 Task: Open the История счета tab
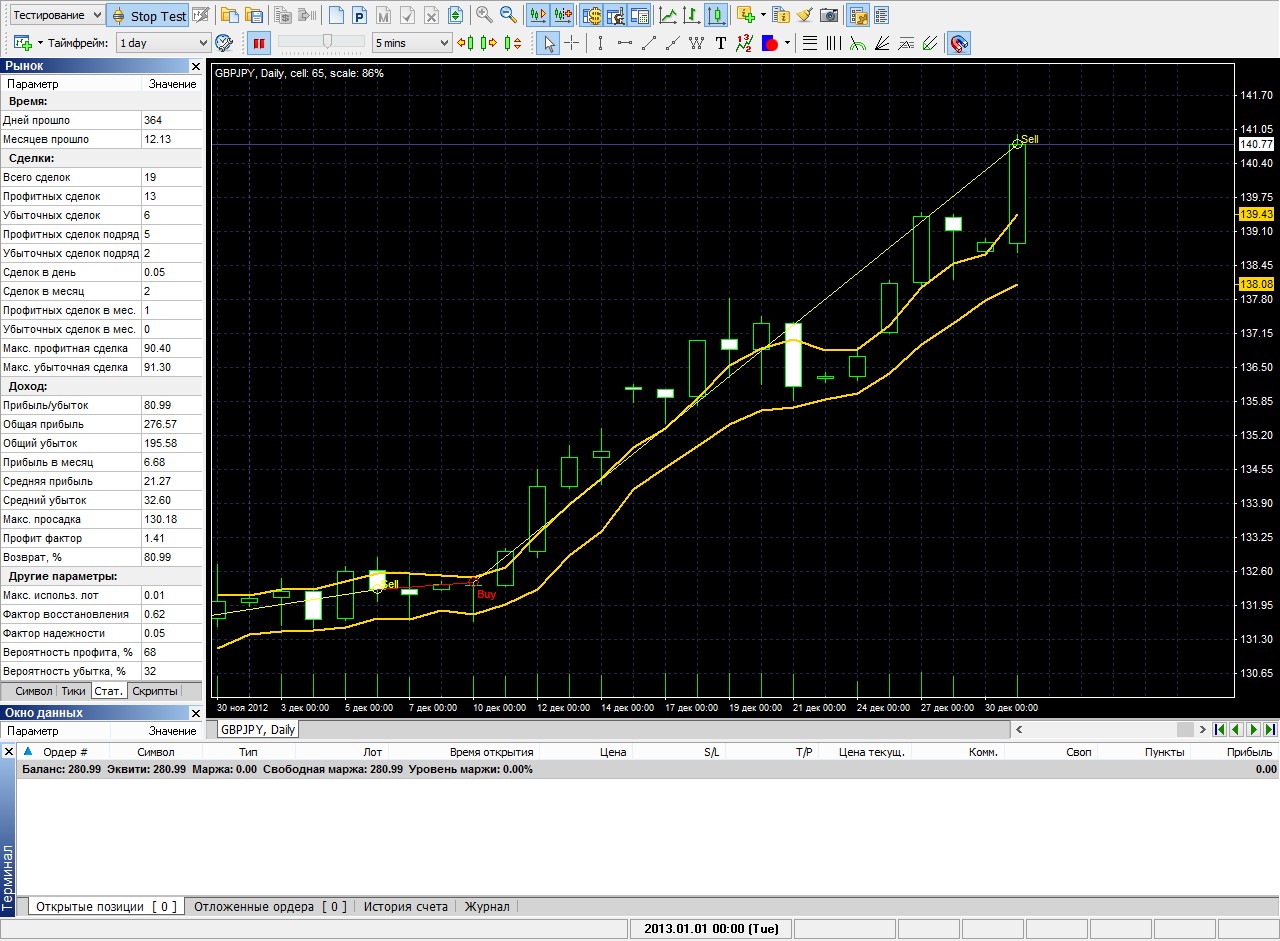(405, 907)
